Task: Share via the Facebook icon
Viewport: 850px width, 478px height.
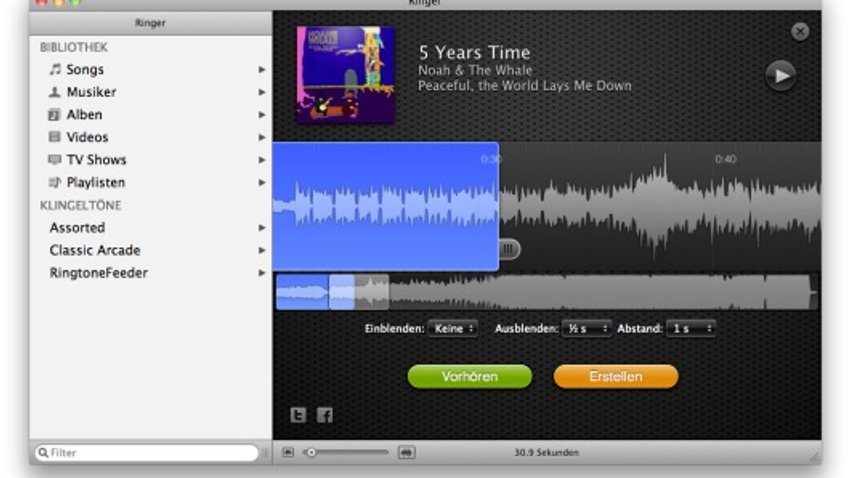Action: tap(325, 415)
